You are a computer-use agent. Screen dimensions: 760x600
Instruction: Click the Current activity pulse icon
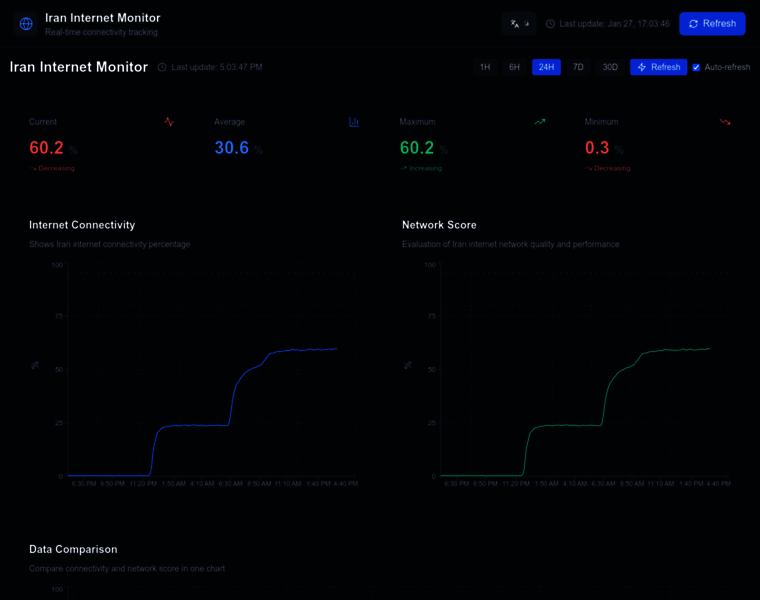tap(169, 122)
